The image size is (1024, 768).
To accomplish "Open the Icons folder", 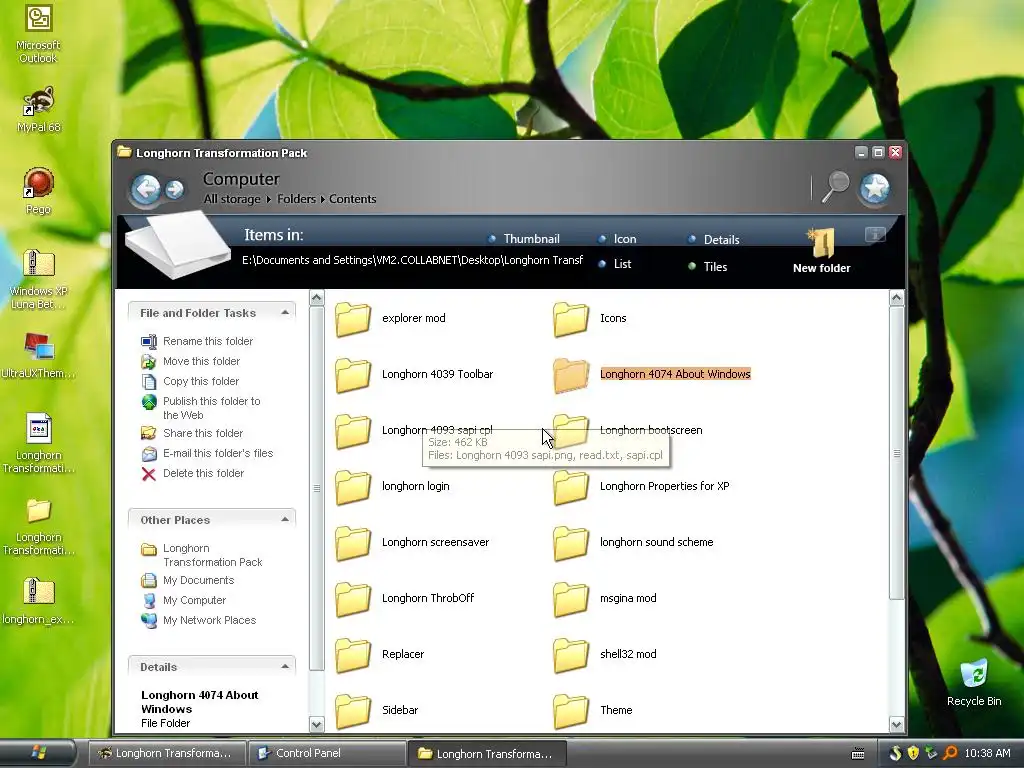I will pyautogui.click(x=590, y=319).
